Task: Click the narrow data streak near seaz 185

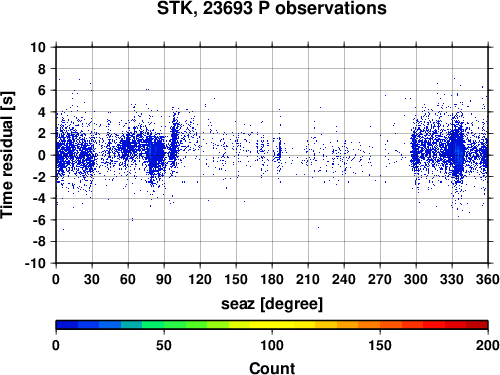Action: pos(280,150)
